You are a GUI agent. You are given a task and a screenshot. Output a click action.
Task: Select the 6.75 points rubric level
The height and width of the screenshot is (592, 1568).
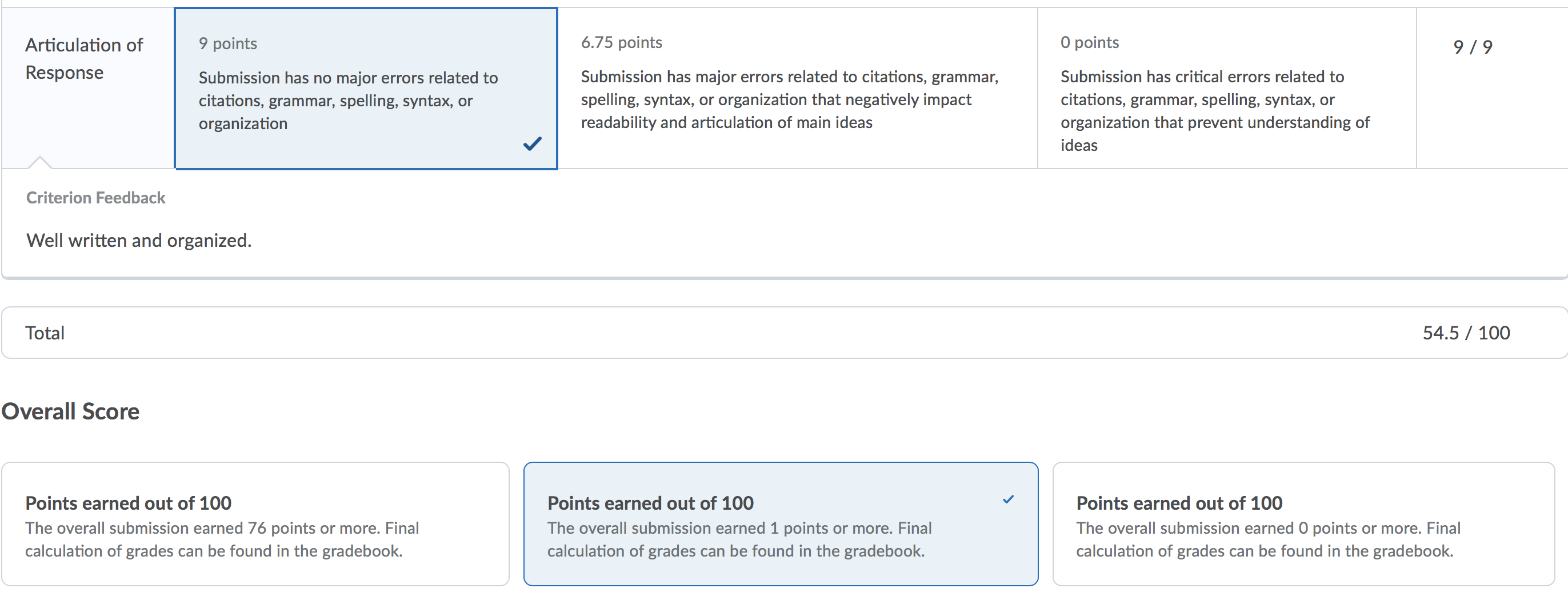pos(797,88)
